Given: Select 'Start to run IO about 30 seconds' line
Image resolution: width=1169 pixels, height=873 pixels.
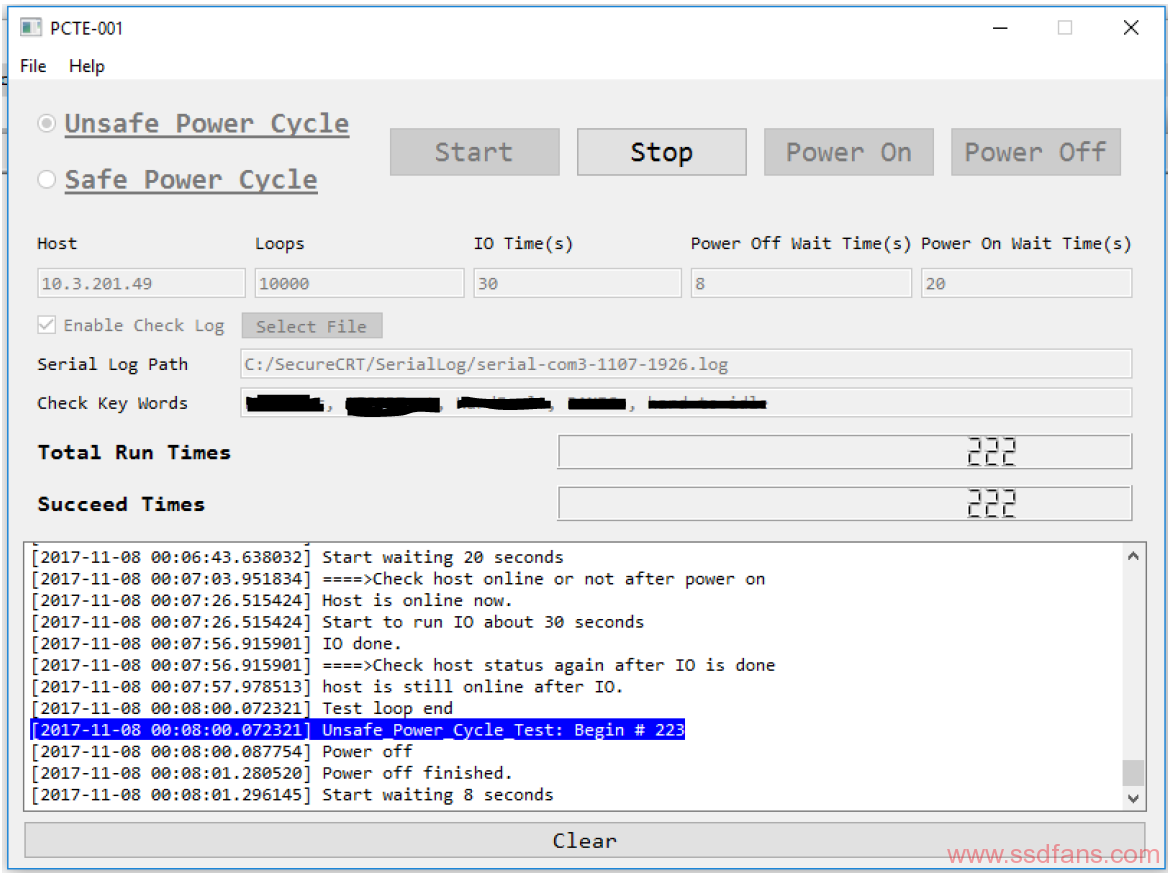Looking at the screenshot, I should pos(337,622).
